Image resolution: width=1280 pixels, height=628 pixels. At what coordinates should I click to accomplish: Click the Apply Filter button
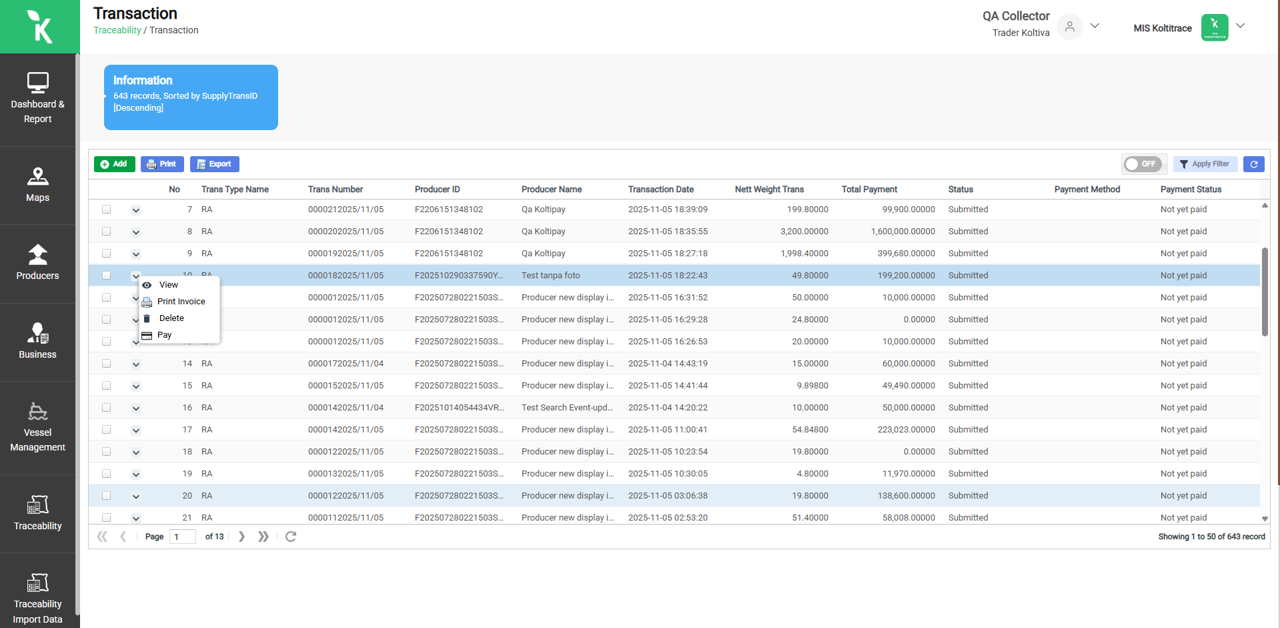[1205, 164]
